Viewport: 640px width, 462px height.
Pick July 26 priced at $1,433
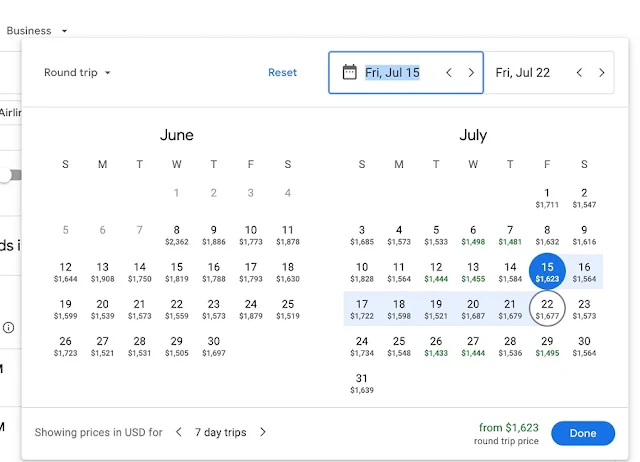coord(436,345)
